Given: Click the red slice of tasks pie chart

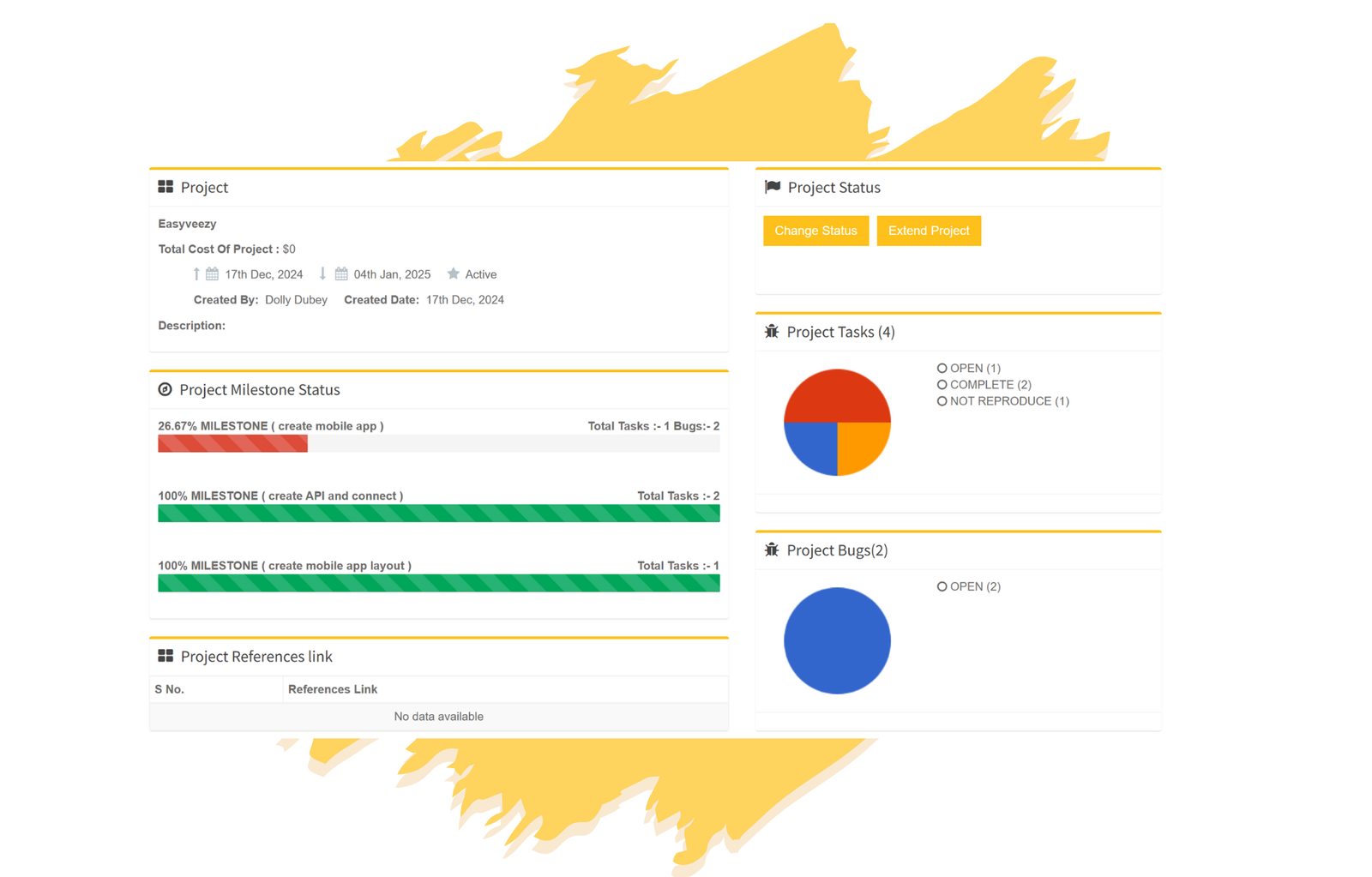Looking at the screenshot, I should pos(837,395).
